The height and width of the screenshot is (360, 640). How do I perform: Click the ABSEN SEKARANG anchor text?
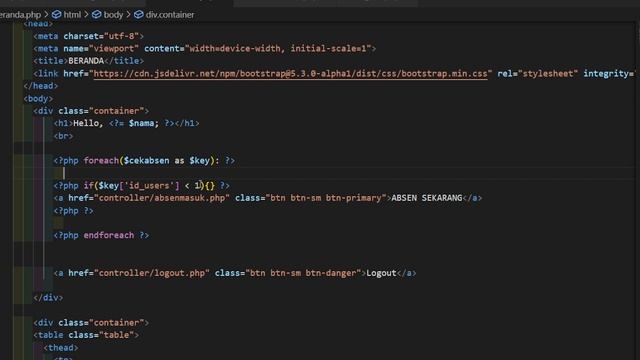coord(427,198)
